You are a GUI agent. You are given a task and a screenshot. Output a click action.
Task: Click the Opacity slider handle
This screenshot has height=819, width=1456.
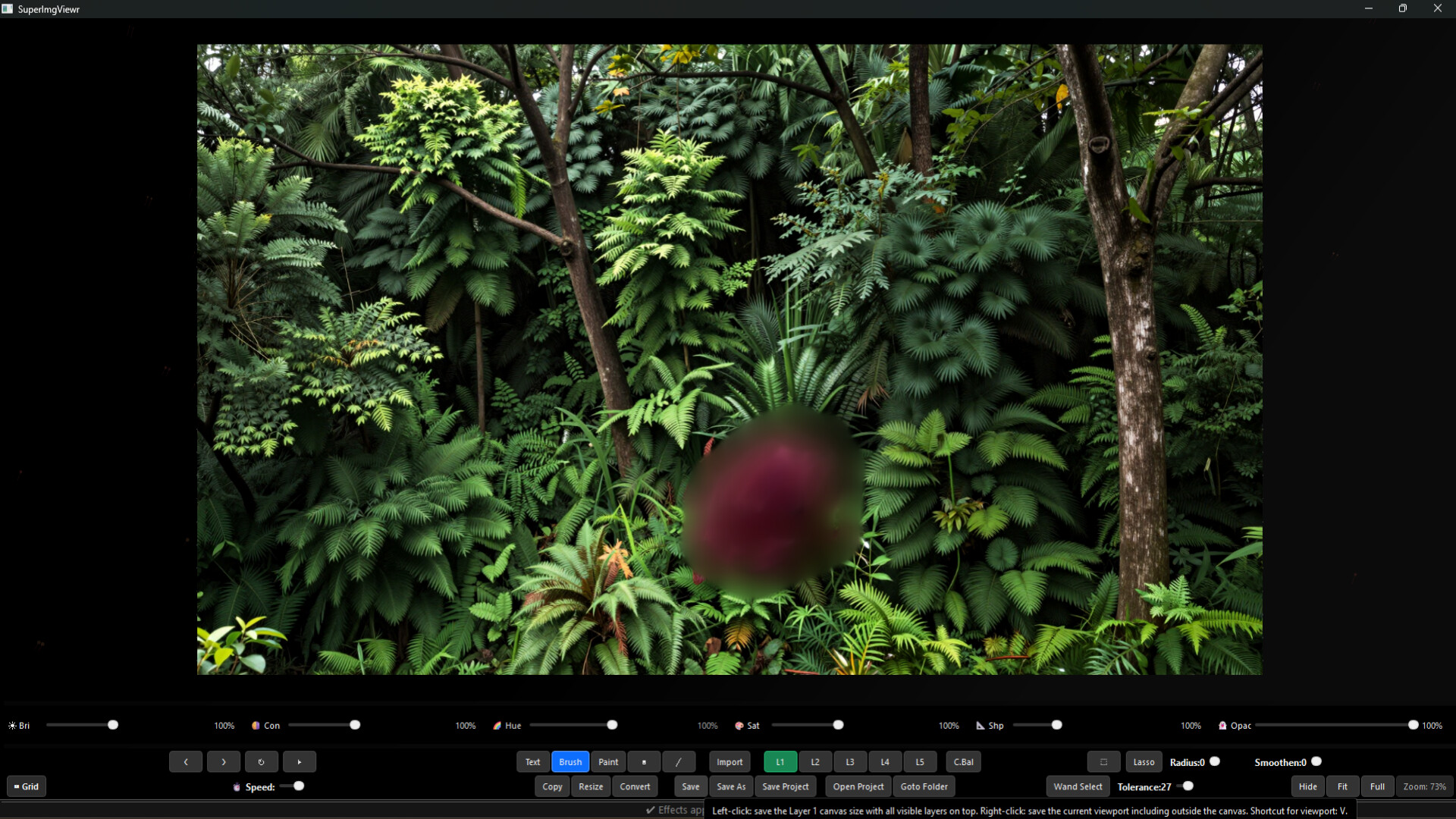(x=1413, y=725)
